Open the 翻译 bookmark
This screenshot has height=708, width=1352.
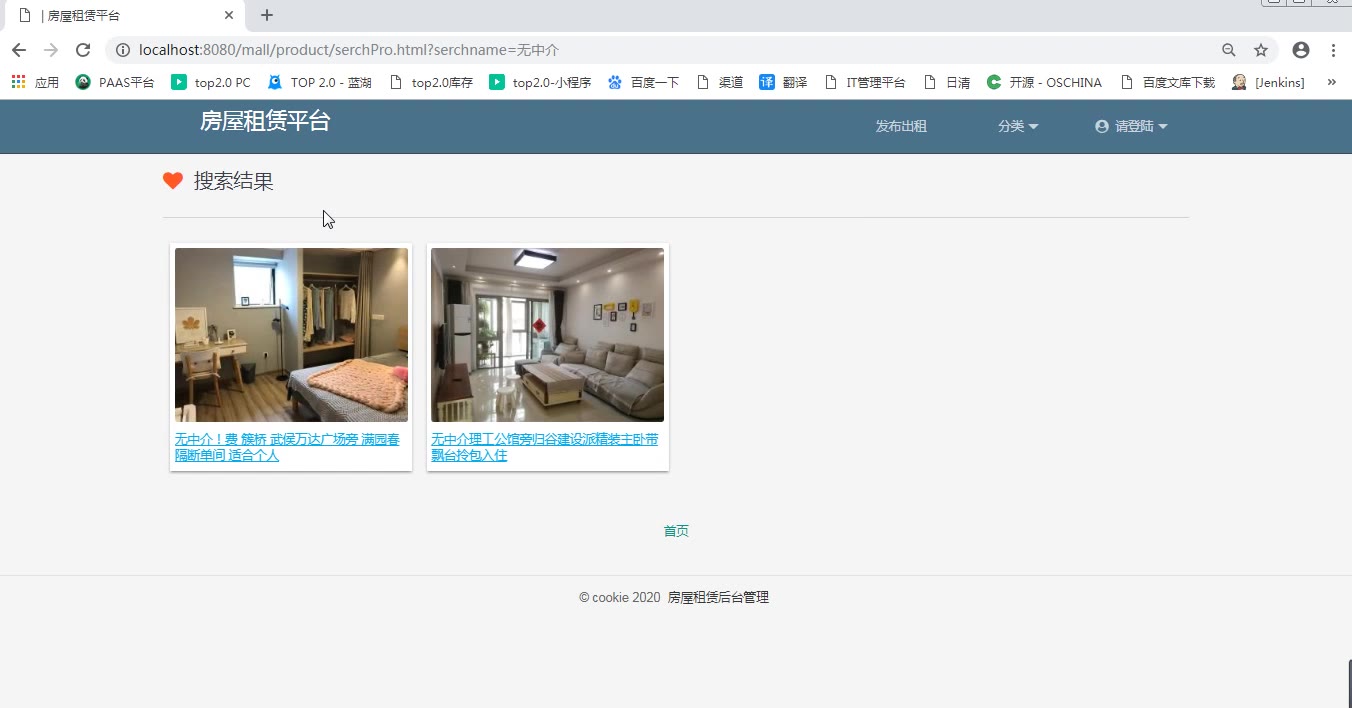[x=783, y=82]
